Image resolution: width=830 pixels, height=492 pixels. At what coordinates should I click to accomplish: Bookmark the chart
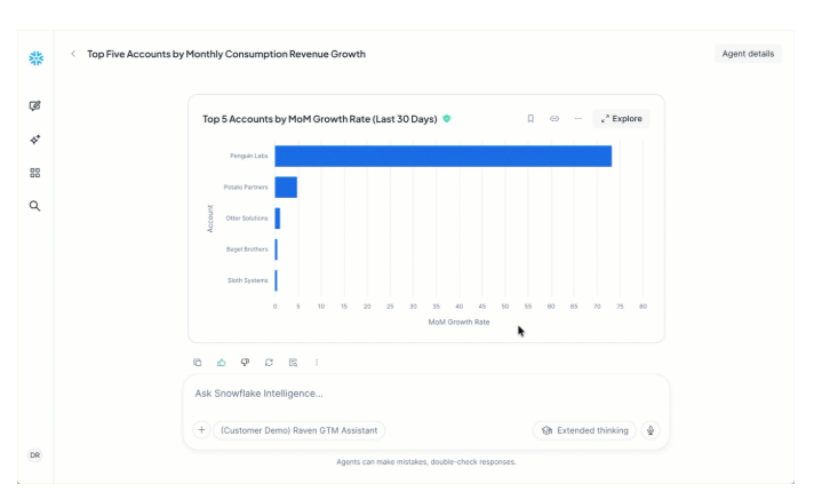click(x=530, y=119)
